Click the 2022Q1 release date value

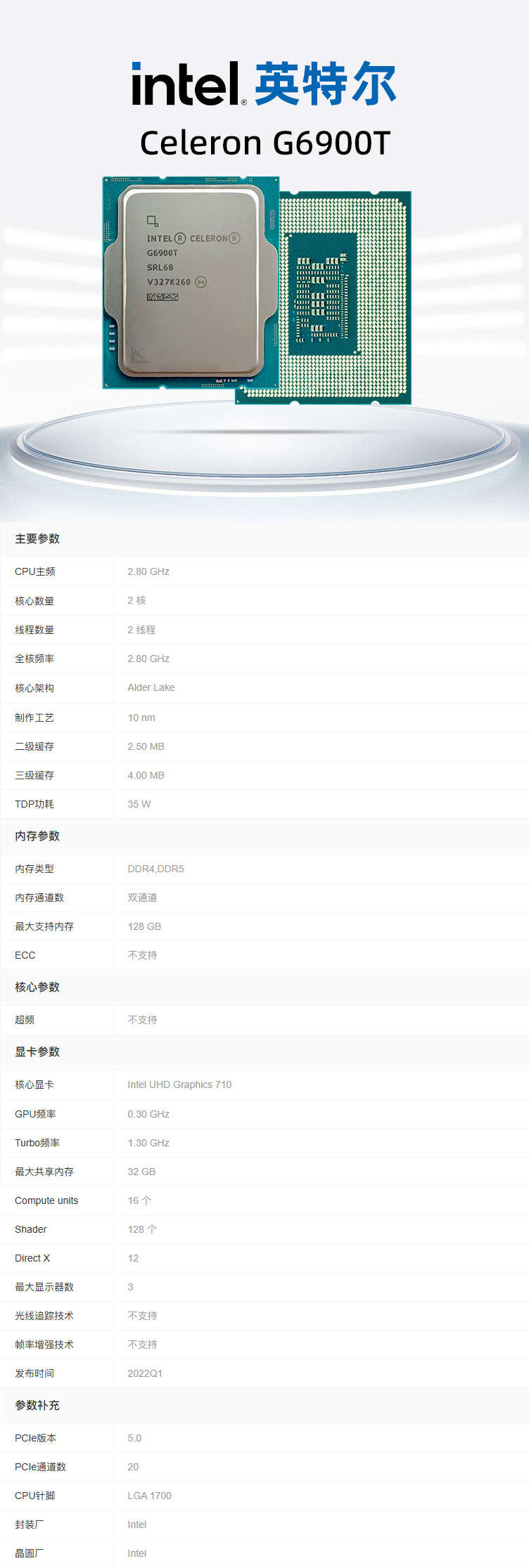pyautogui.click(x=145, y=1373)
